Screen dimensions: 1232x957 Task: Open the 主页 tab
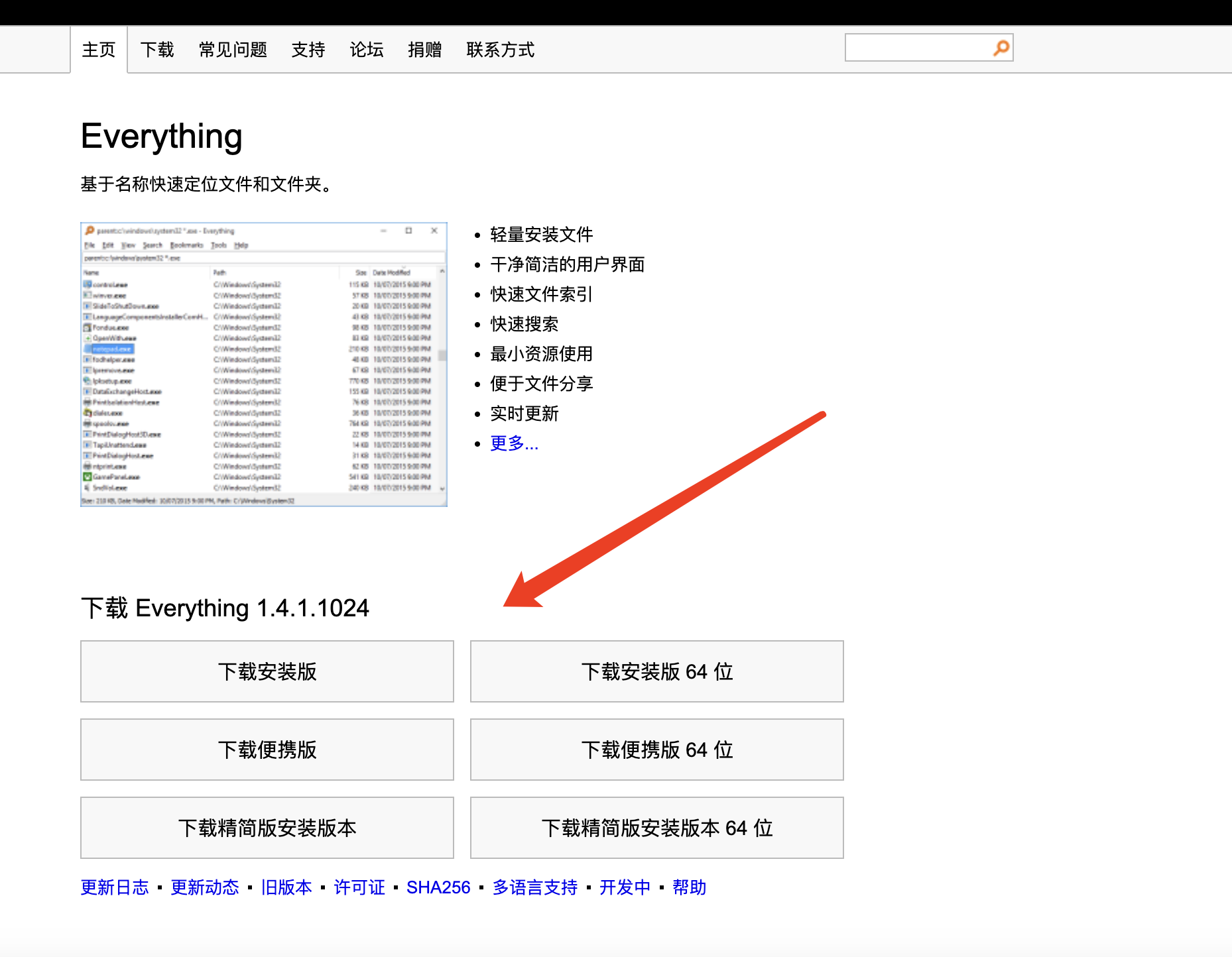(99, 50)
